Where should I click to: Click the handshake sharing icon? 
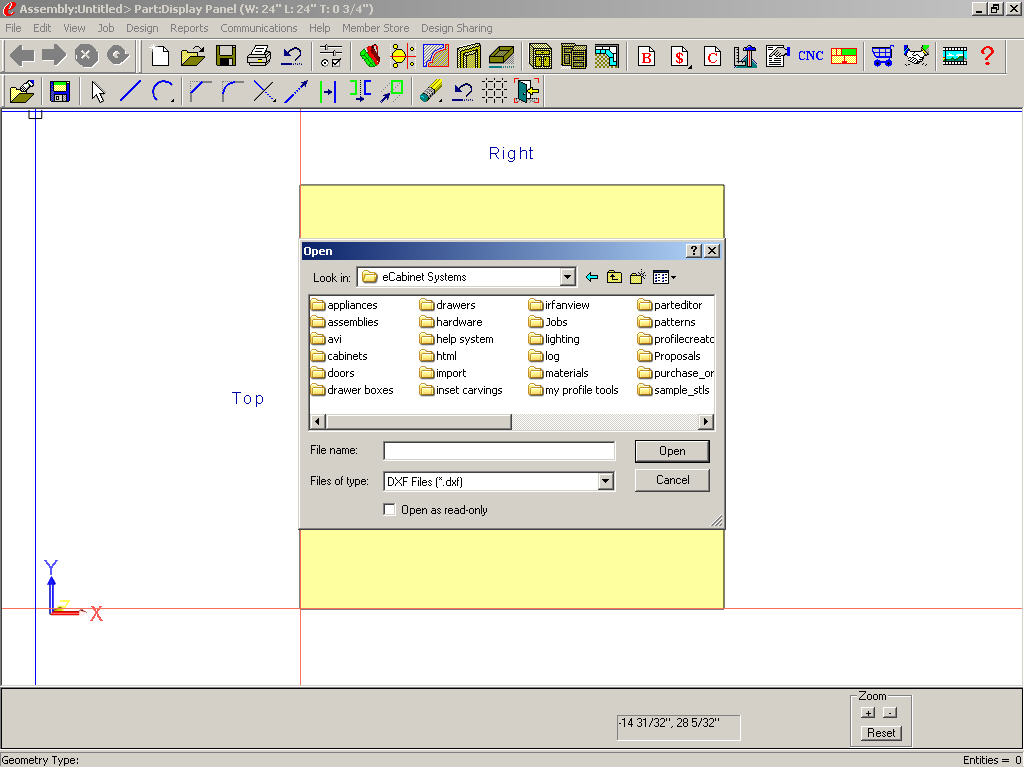916,56
